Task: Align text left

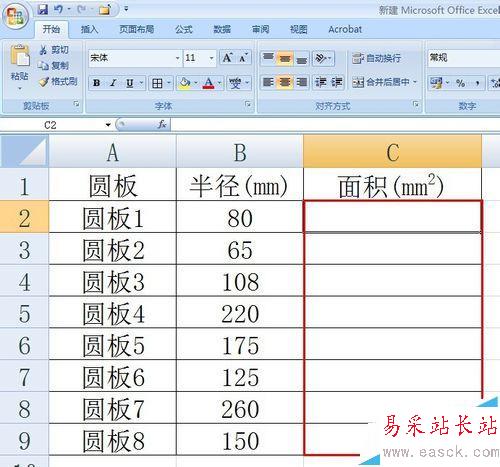Action: (x=268, y=82)
